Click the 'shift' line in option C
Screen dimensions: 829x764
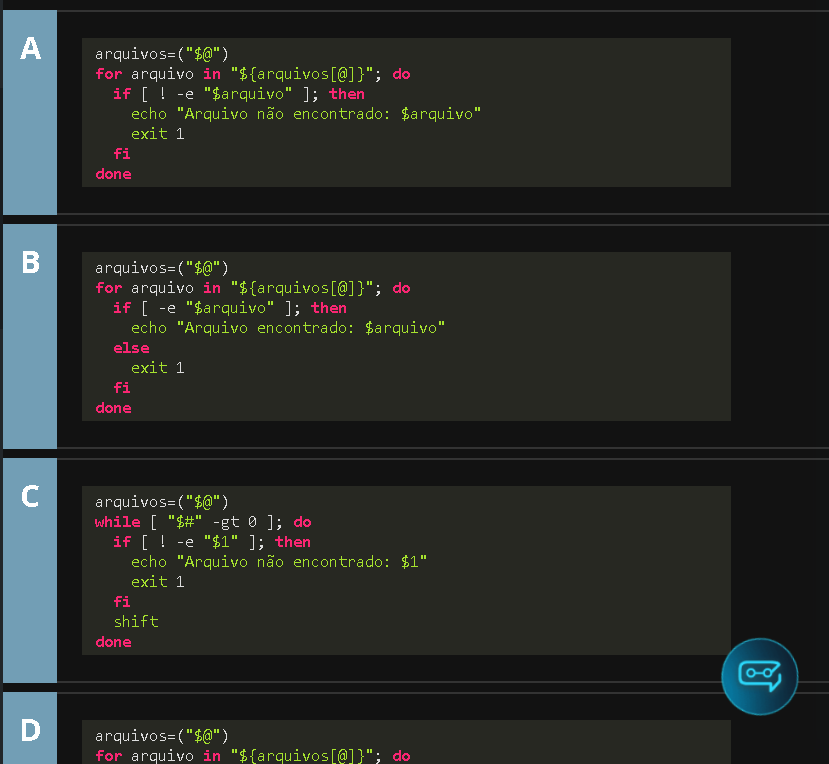click(136, 621)
